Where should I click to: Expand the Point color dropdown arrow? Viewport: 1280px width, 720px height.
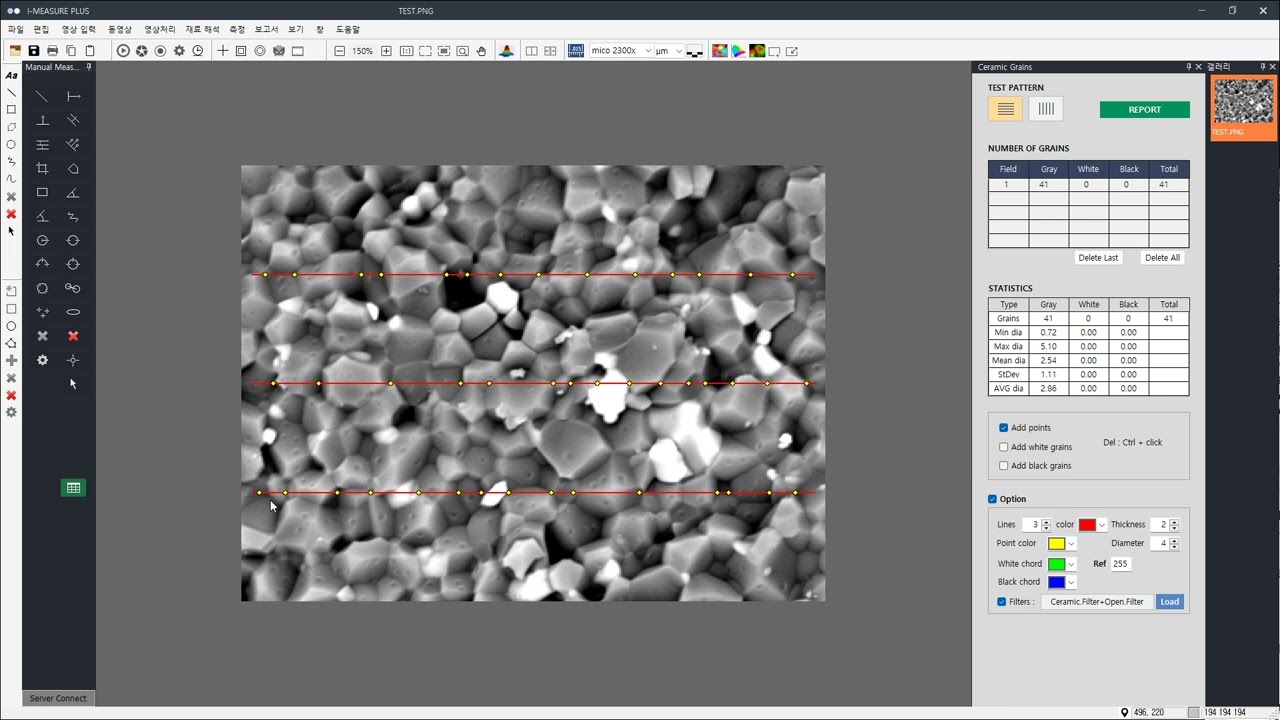coord(1071,544)
